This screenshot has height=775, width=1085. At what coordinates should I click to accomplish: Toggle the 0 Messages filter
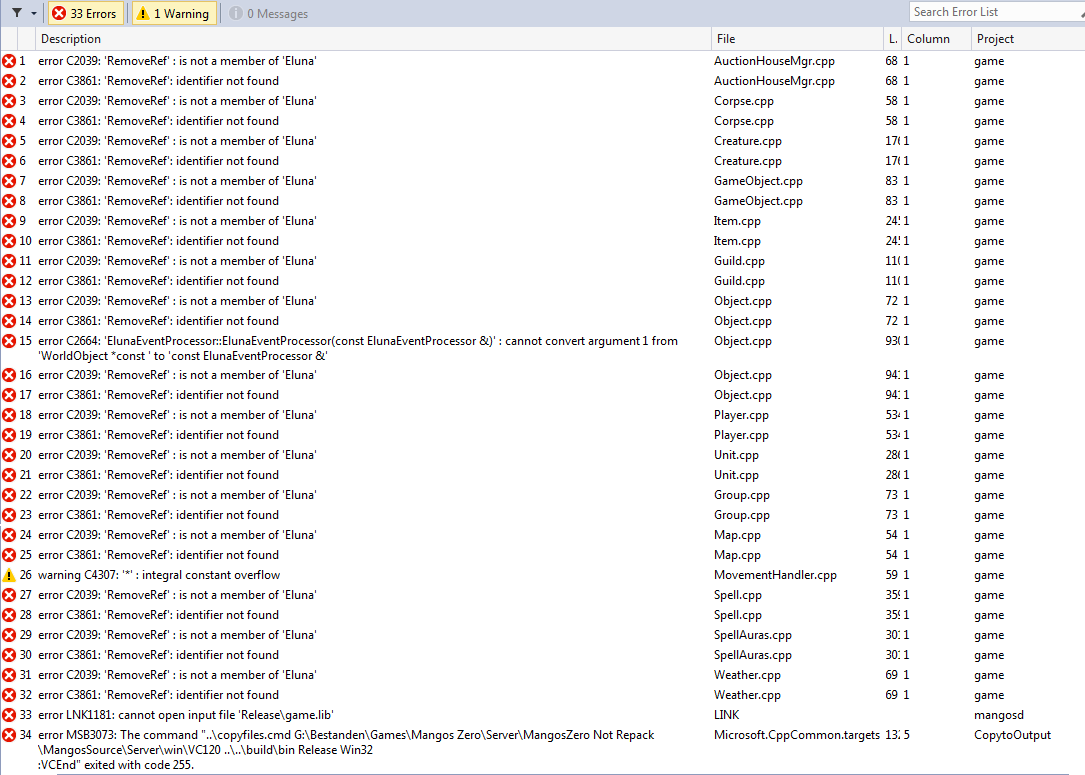(268, 13)
